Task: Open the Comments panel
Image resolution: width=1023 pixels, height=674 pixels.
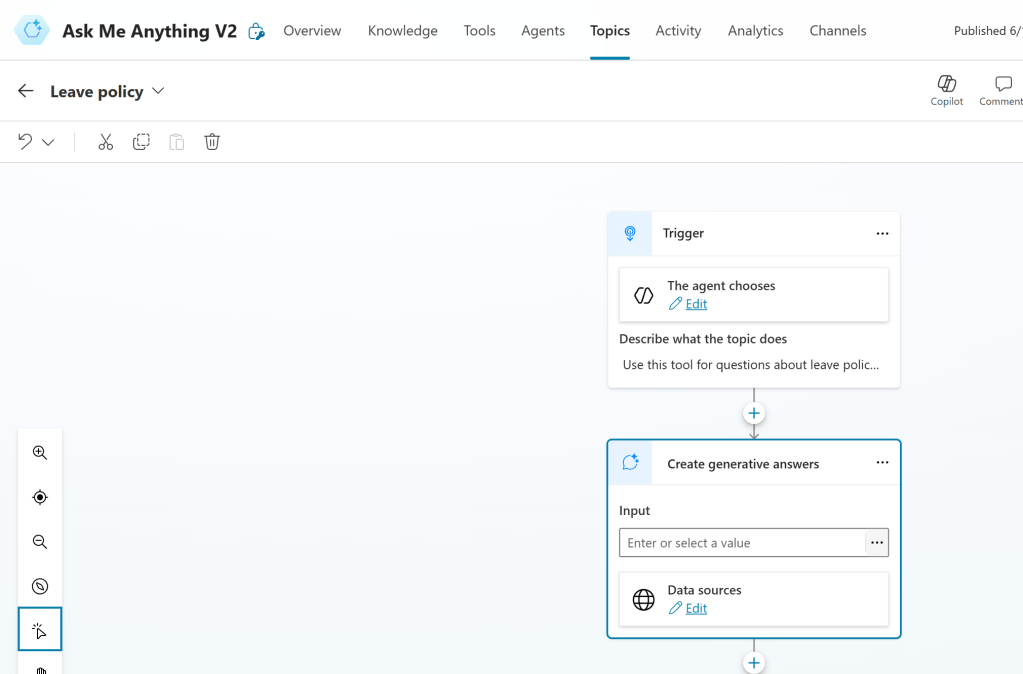Action: pos(1002,89)
